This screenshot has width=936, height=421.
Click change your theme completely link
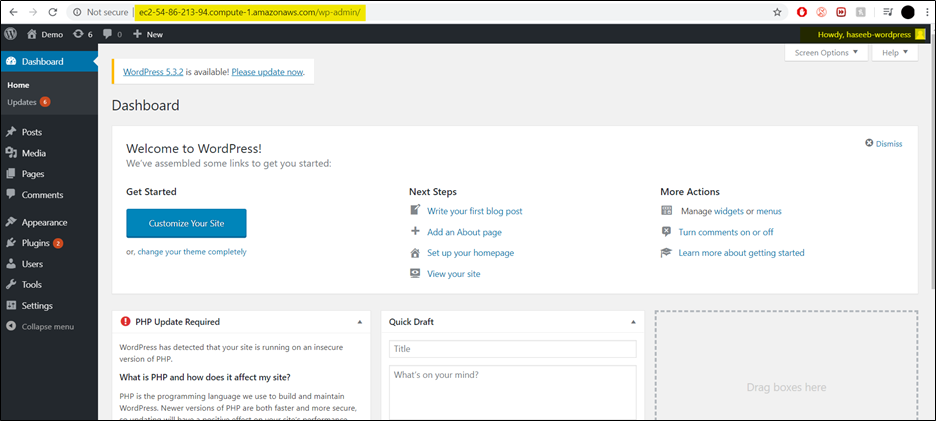[192, 251]
